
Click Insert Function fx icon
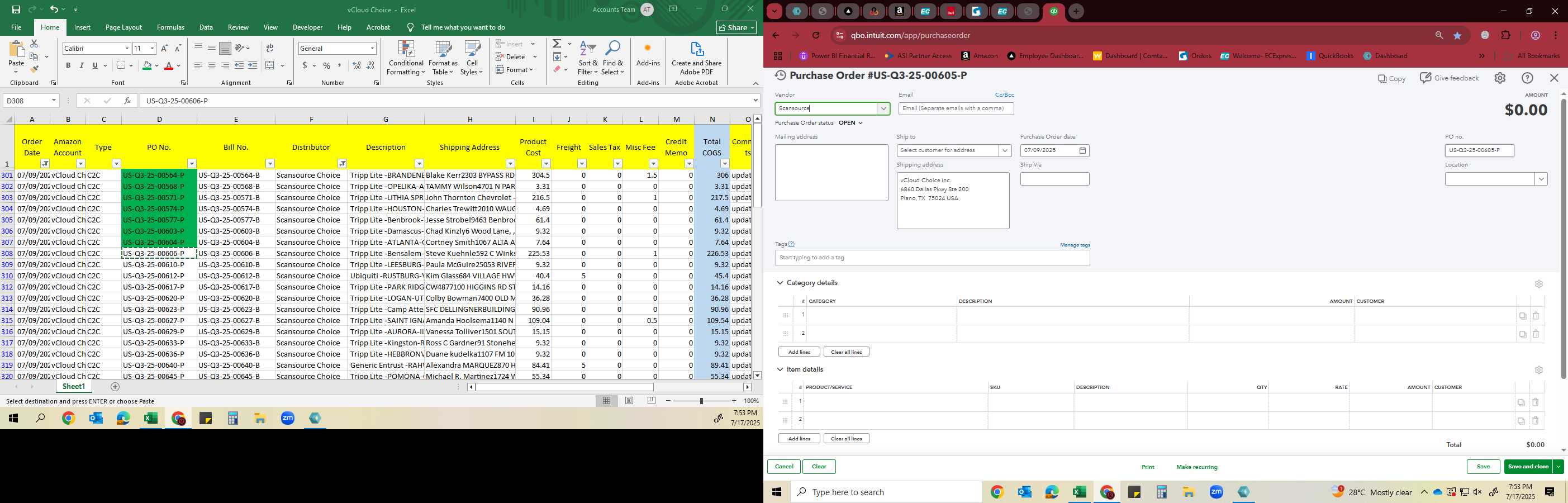pos(127,101)
